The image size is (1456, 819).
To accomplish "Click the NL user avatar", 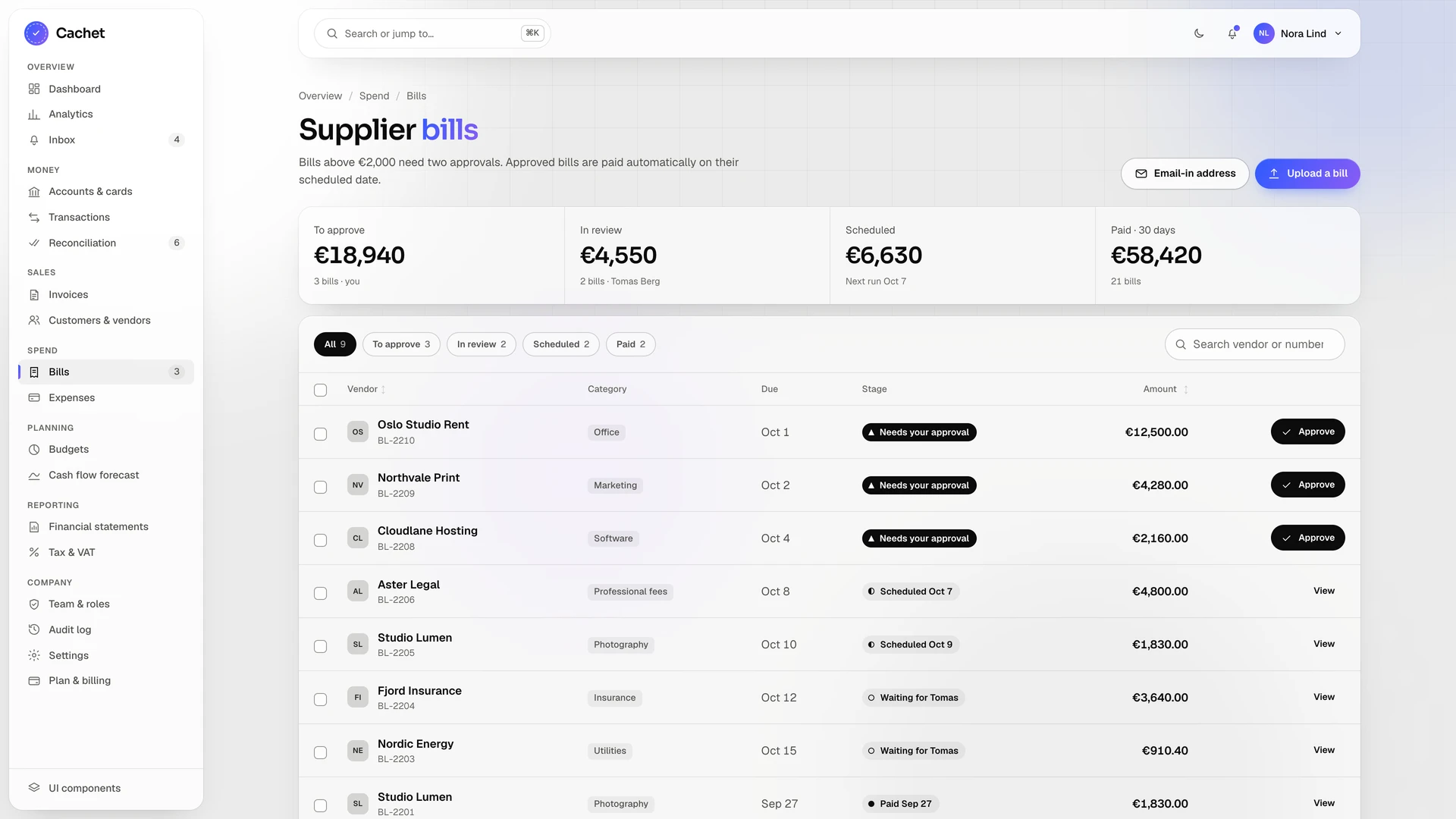I will coord(1263,33).
